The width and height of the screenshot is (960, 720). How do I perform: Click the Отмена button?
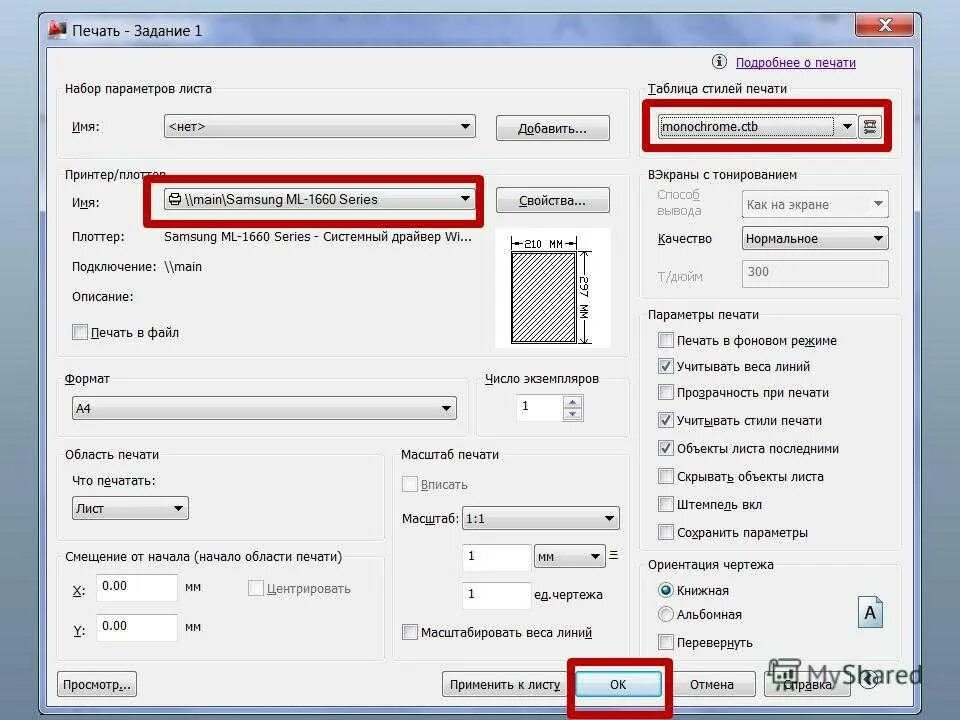tap(711, 684)
